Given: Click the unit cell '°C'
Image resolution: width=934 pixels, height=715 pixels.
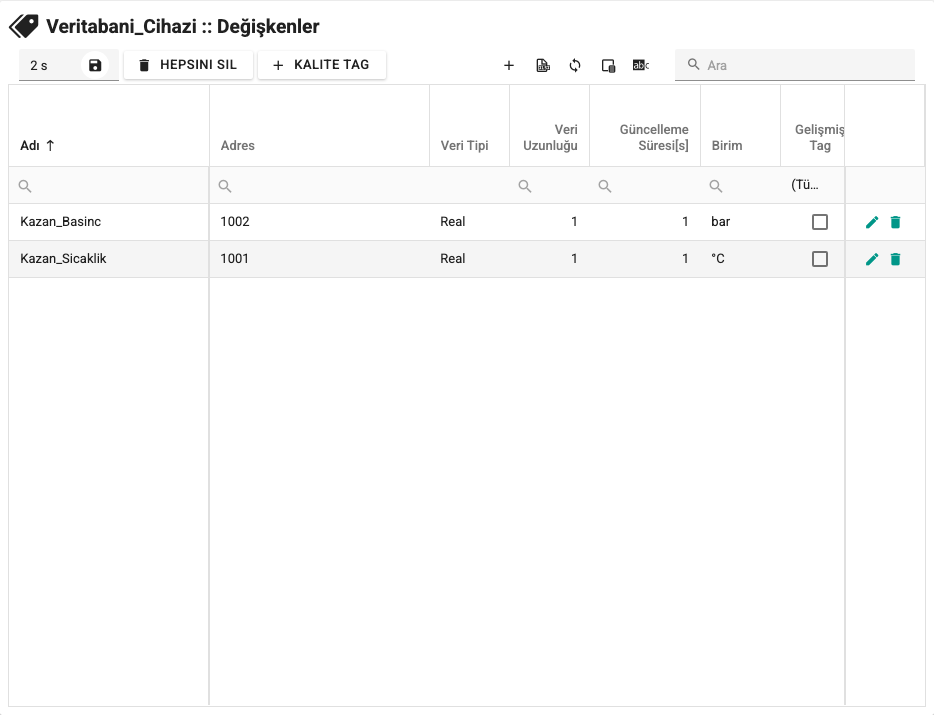Looking at the screenshot, I should (740, 259).
